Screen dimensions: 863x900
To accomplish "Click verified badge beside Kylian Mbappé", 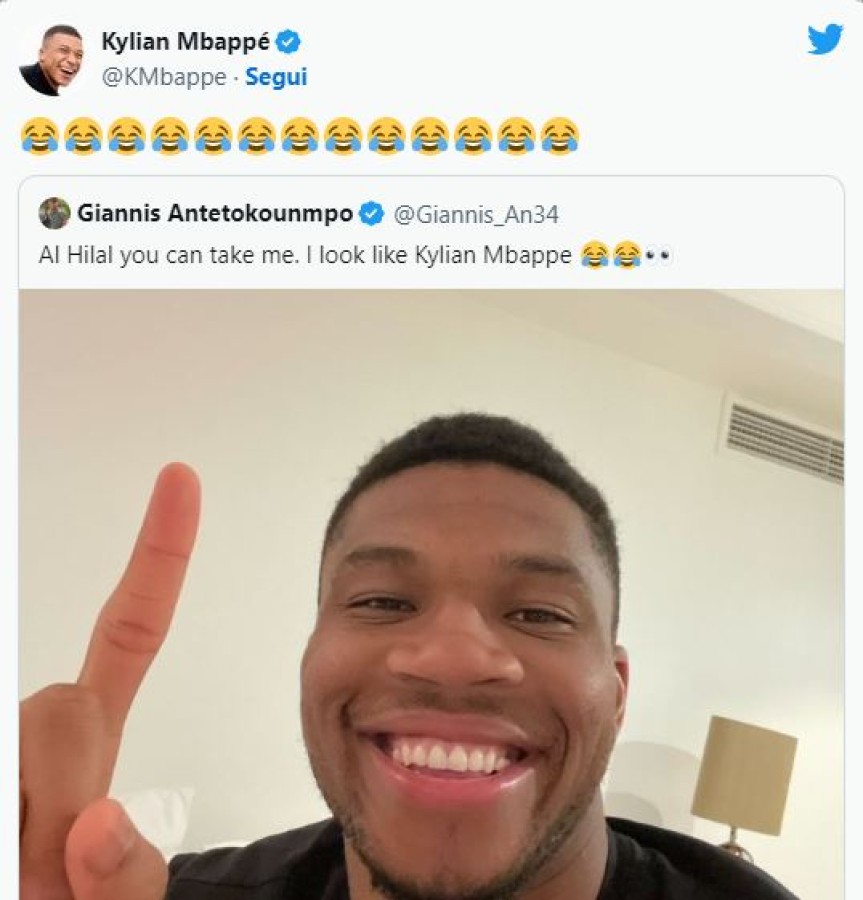I will [289, 42].
